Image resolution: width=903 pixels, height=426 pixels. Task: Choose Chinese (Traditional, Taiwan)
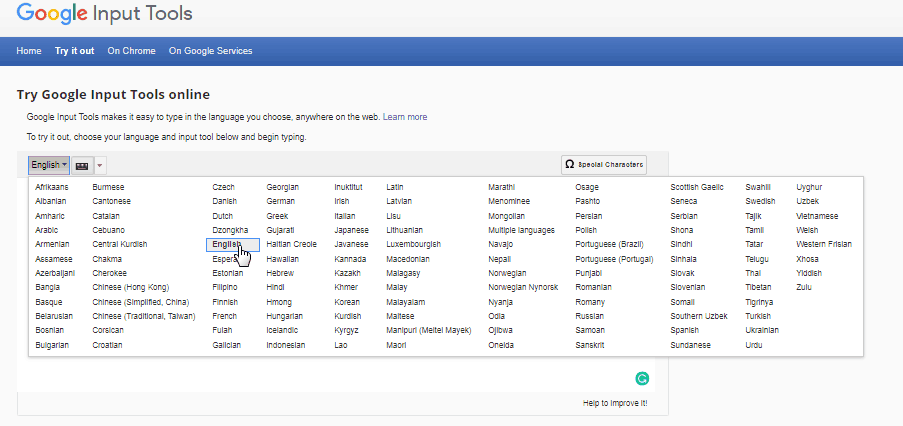coord(143,317)
